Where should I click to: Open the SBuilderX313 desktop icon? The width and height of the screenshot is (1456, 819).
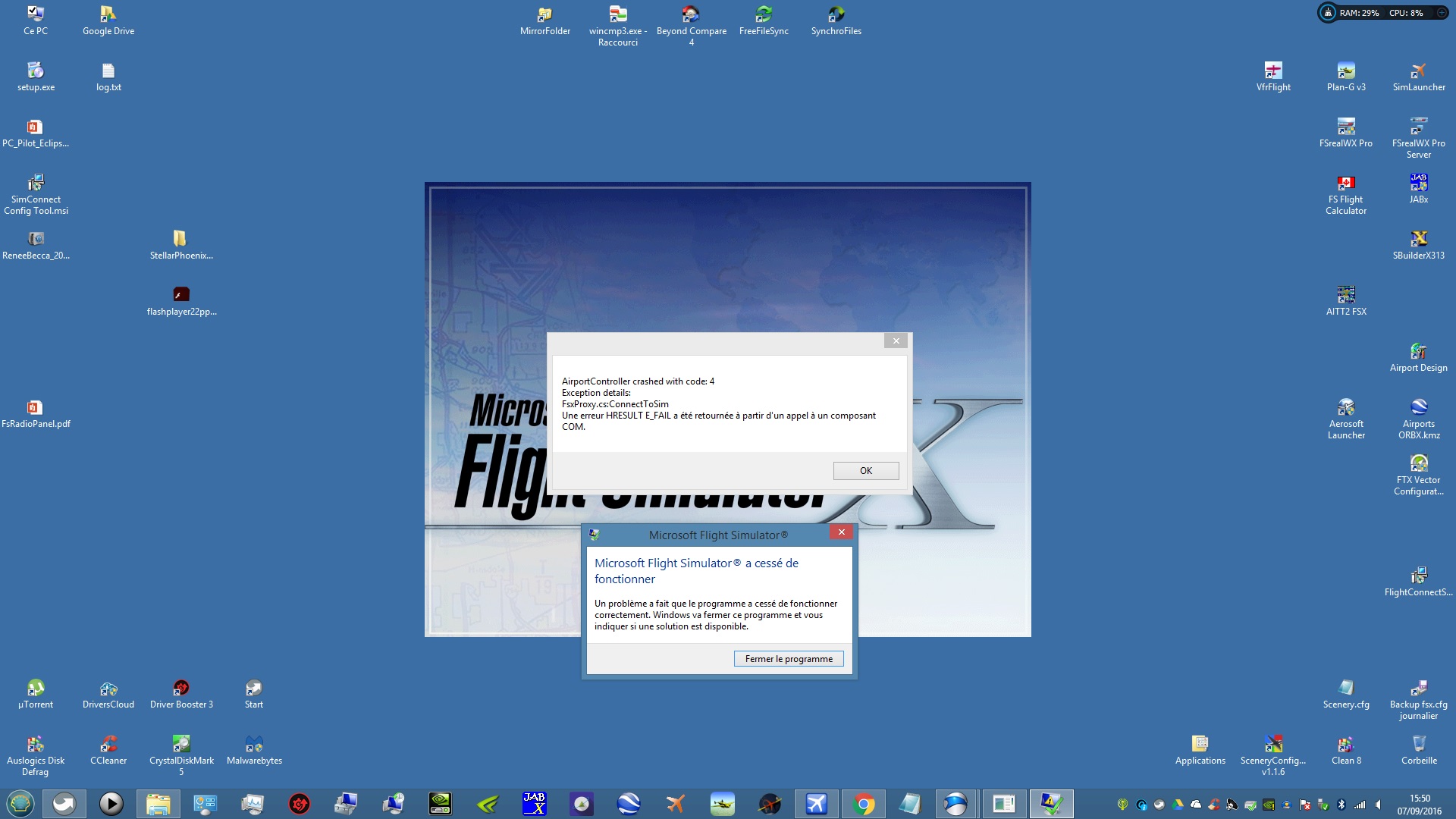(1419, 245)
